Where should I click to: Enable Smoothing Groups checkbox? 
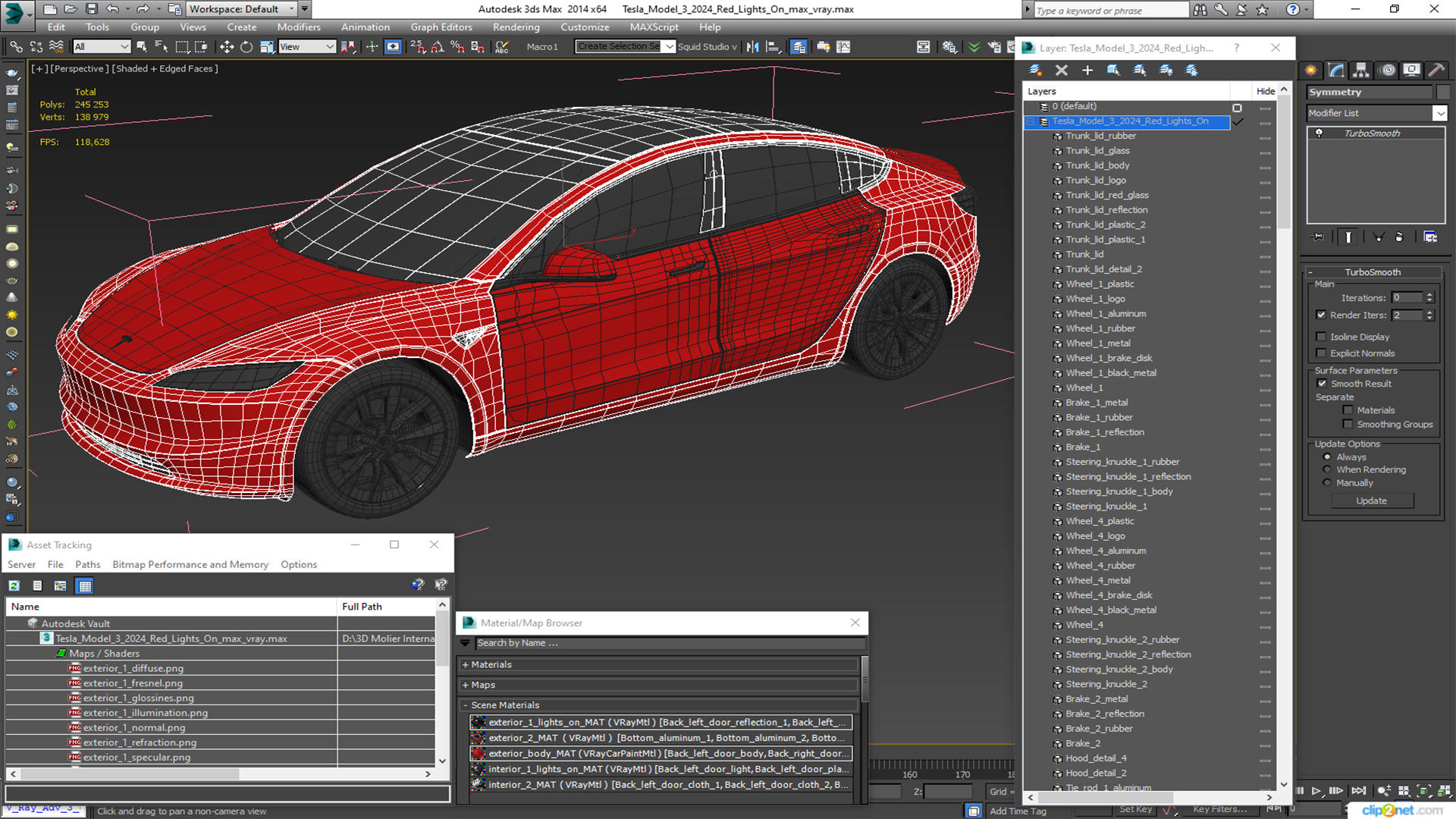(x=1348, y=425)
